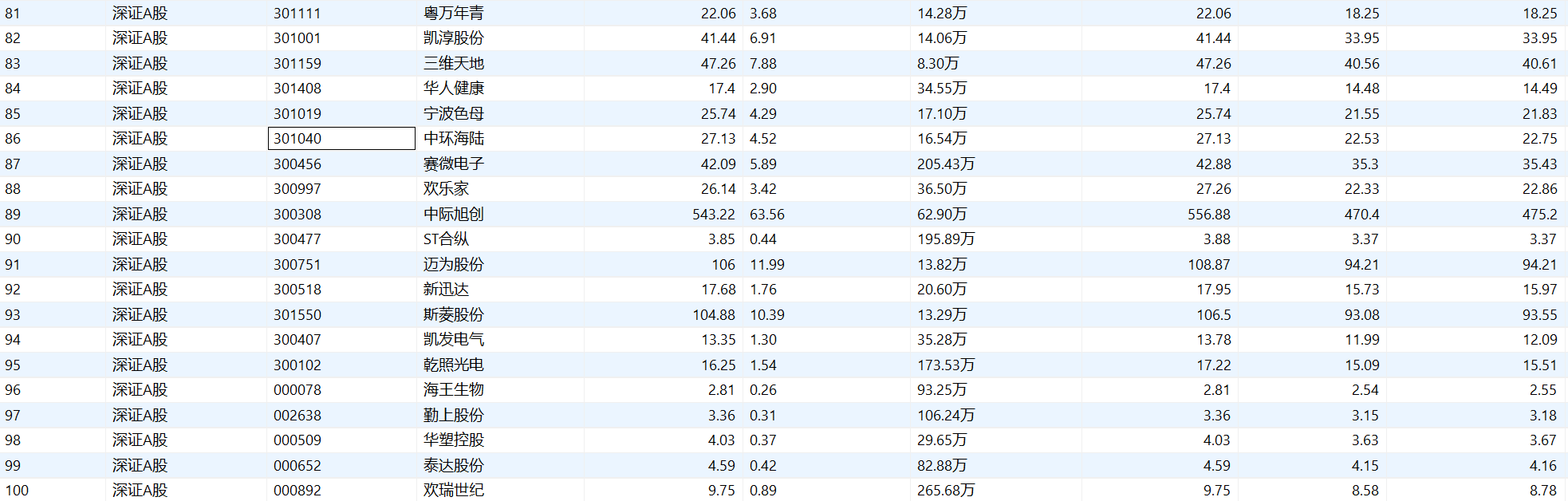Click stock name 中环海陆
Screen dimensions: 1568x501
[x=454, y=139]
